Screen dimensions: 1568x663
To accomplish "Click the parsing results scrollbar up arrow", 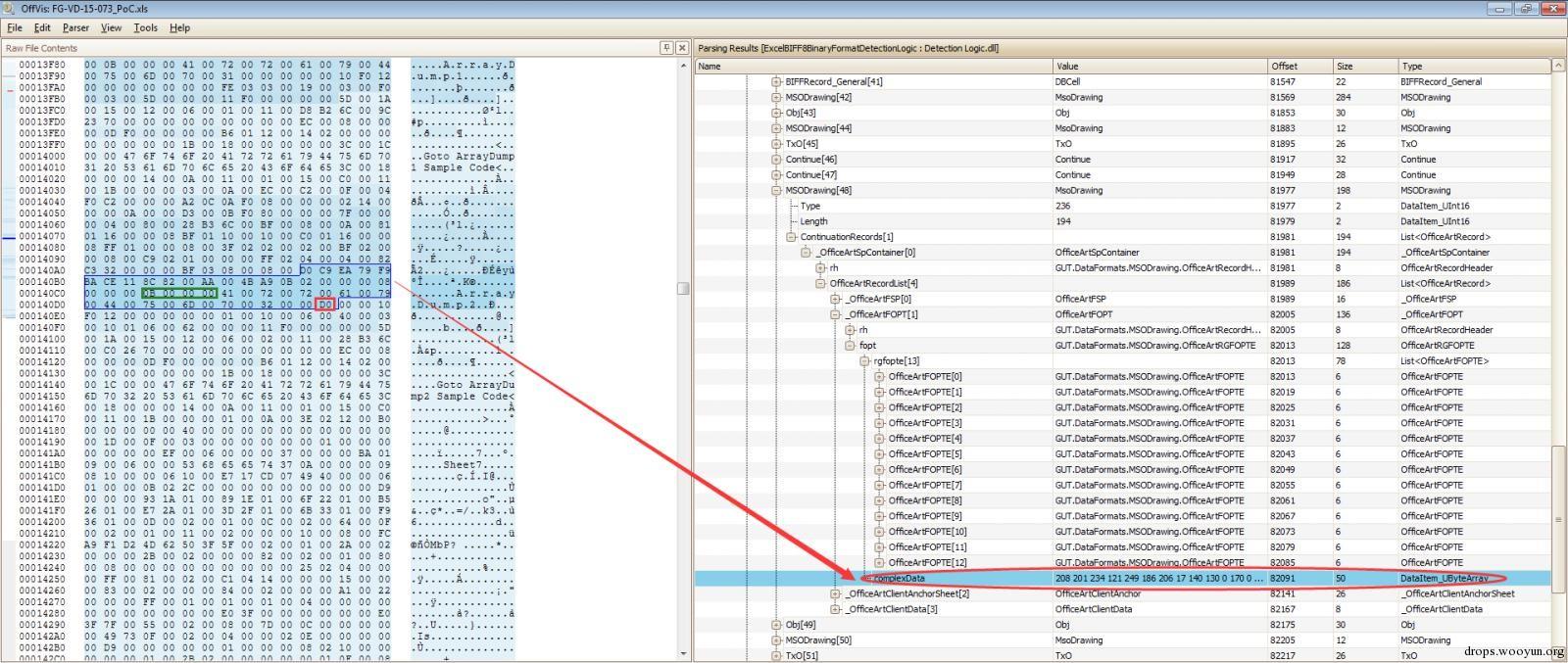I will [1559, 66].
